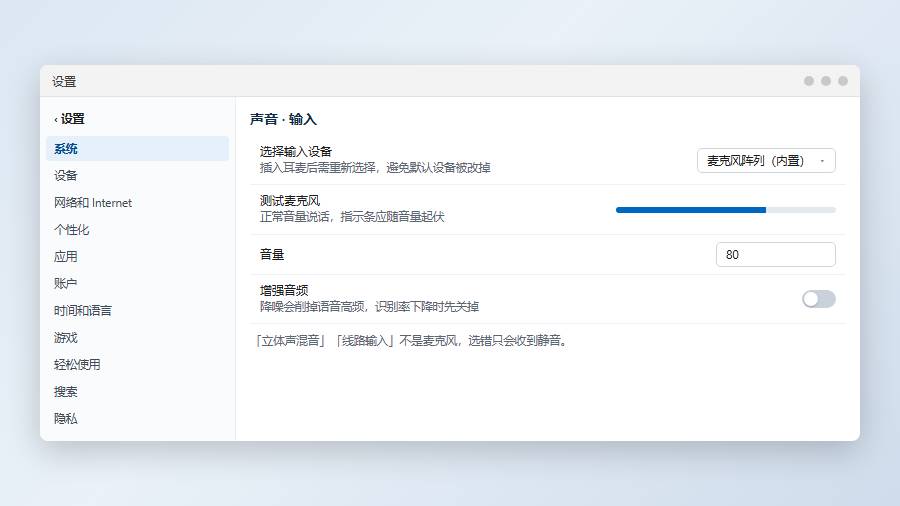Open 时间和语言 settings category
900x506 pixels.
click(x=137, y=310)
